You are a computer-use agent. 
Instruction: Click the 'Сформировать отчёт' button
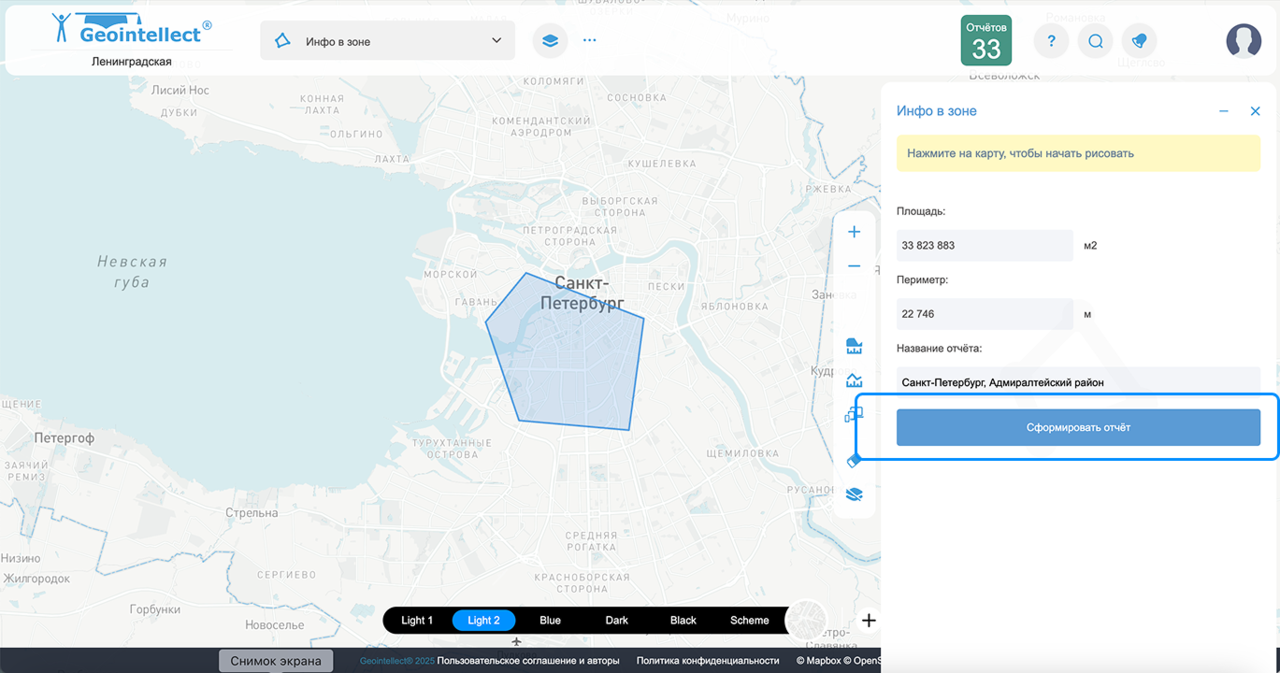1078,427
